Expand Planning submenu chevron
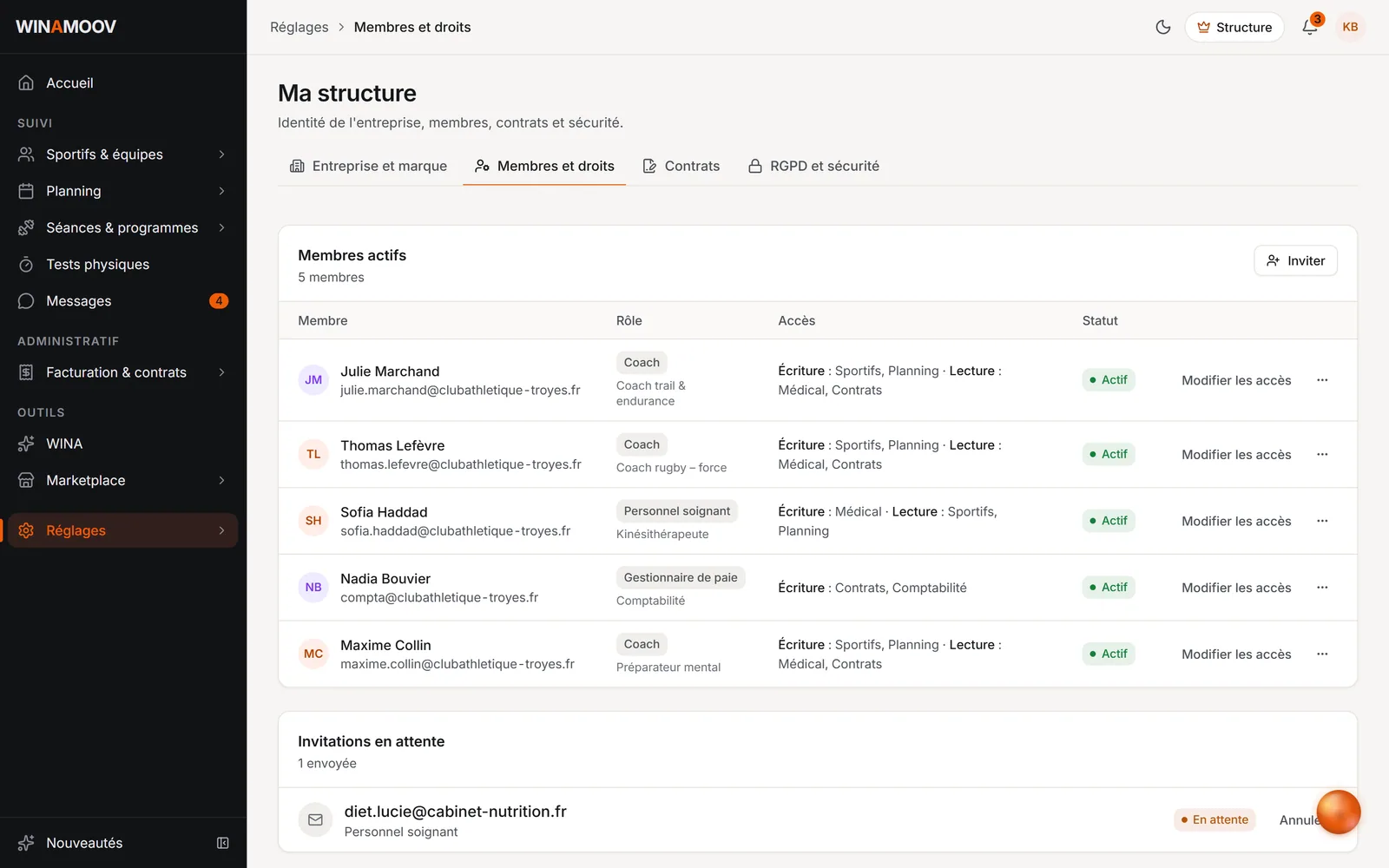 (222, 191)
